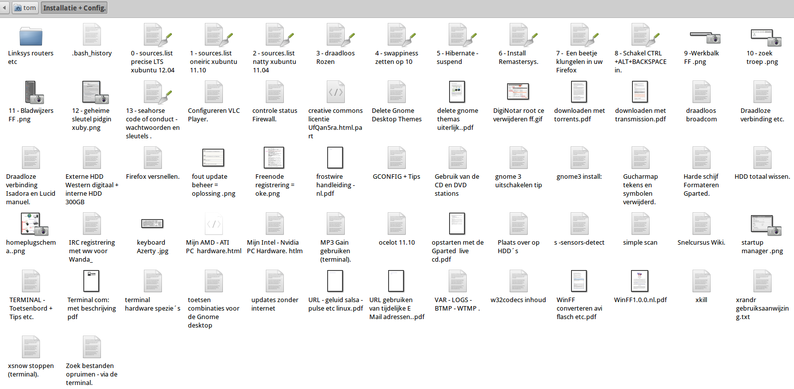Click the 'VAR - LOGS - BTMP - WTMP .' label

pos(457,304)
